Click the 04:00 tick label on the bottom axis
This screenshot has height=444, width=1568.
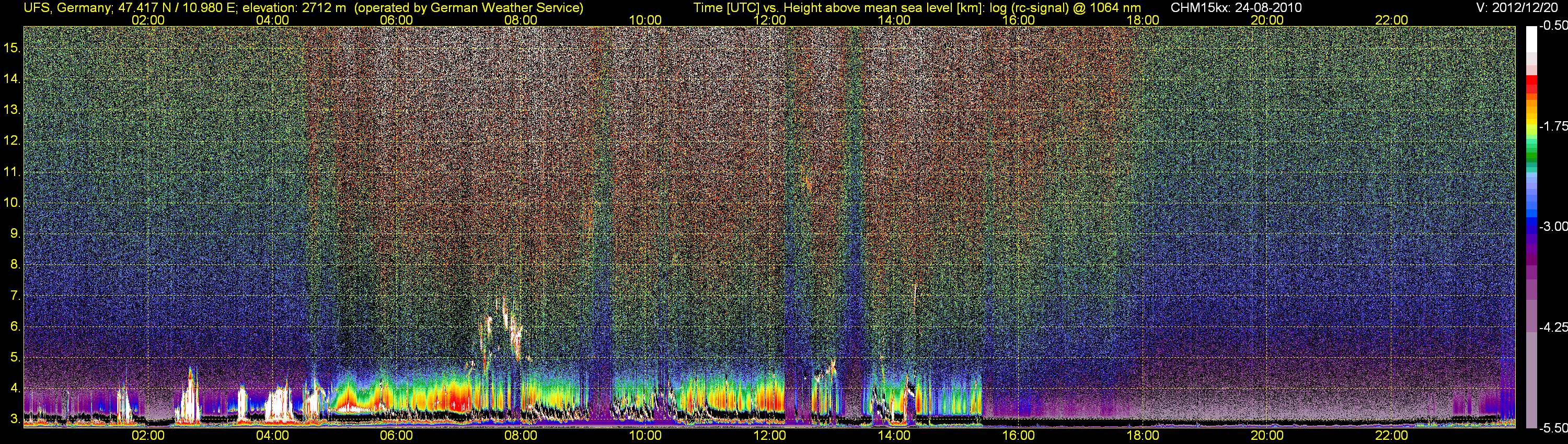click(272, 436)
